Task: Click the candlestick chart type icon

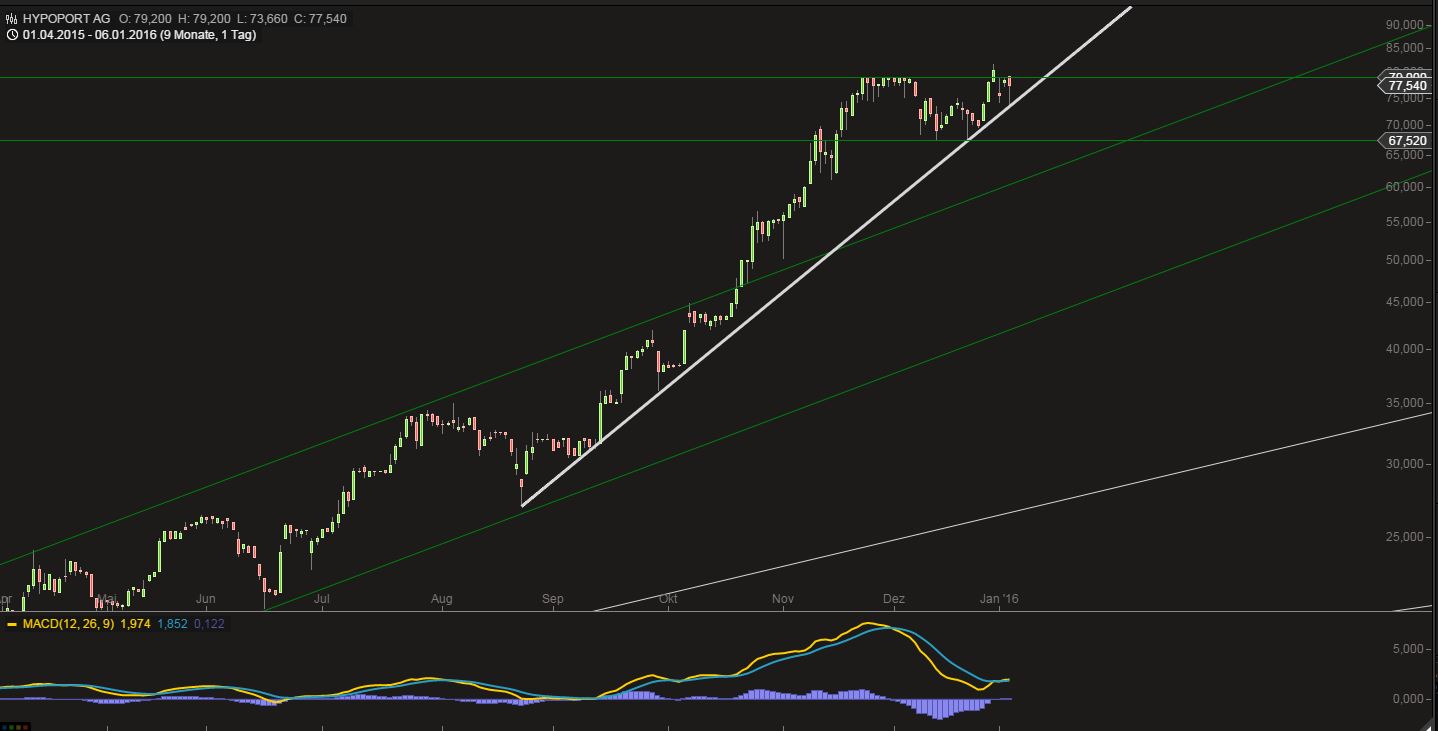Action: tap(11, 19)
